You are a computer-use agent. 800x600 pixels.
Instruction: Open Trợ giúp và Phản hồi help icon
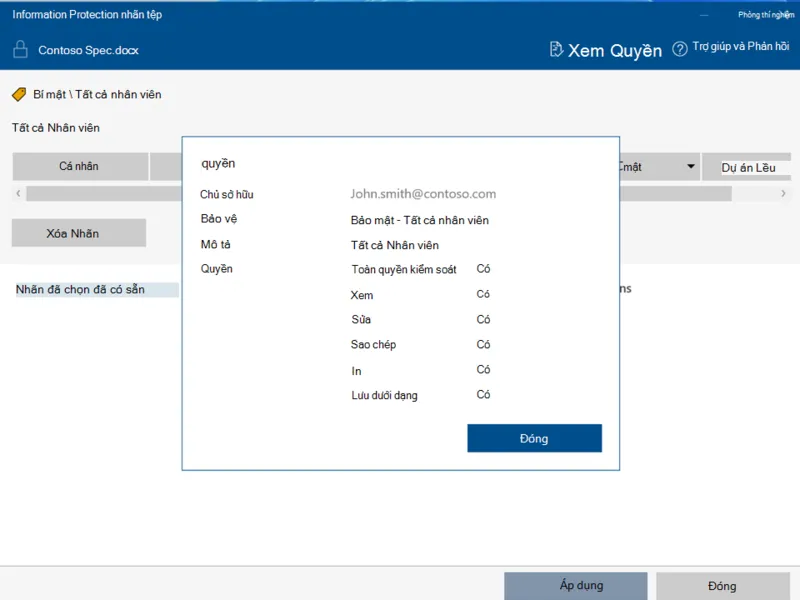(x=679, y=49)
